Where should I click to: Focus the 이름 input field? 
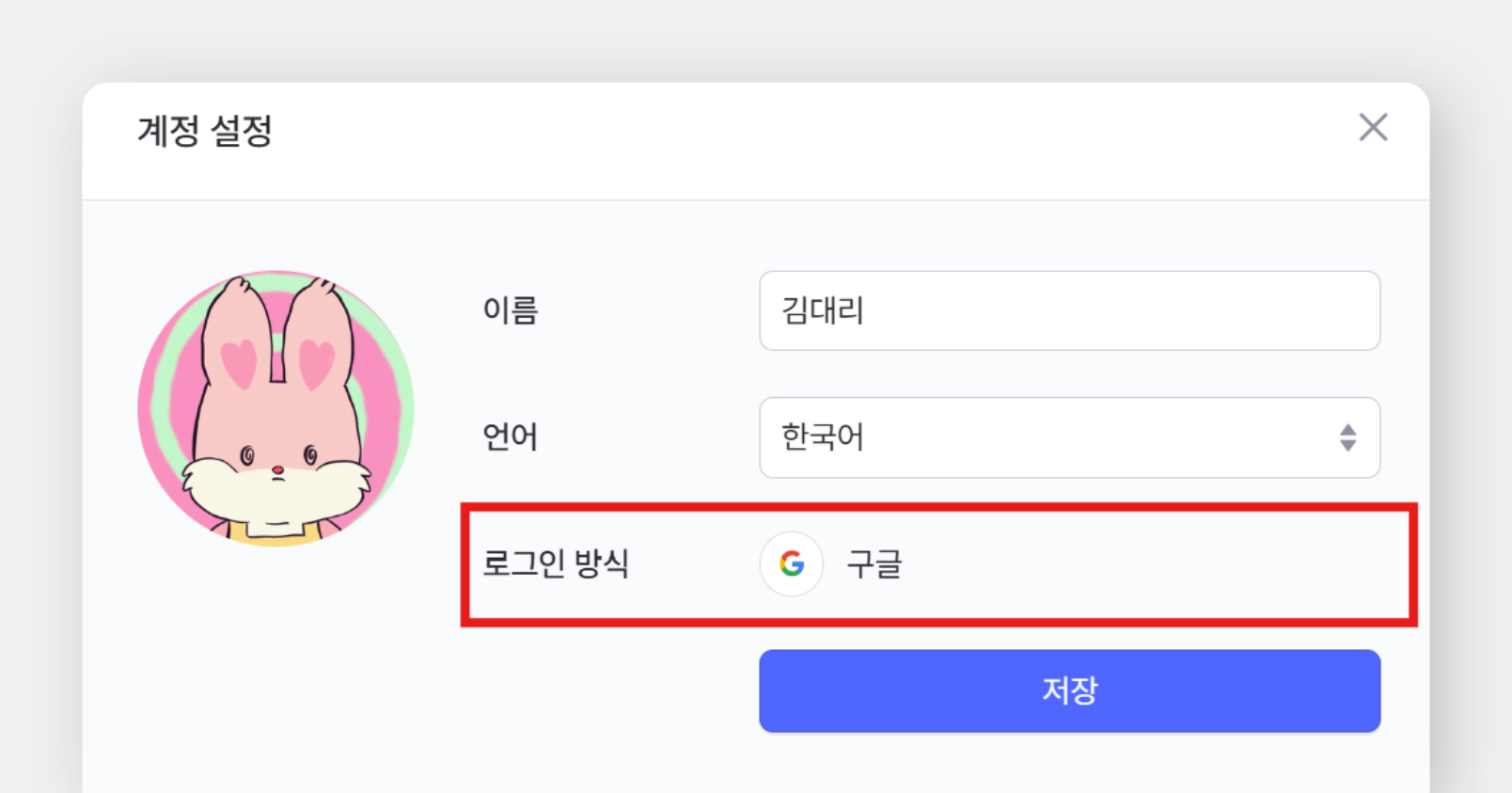[1069, 310]
